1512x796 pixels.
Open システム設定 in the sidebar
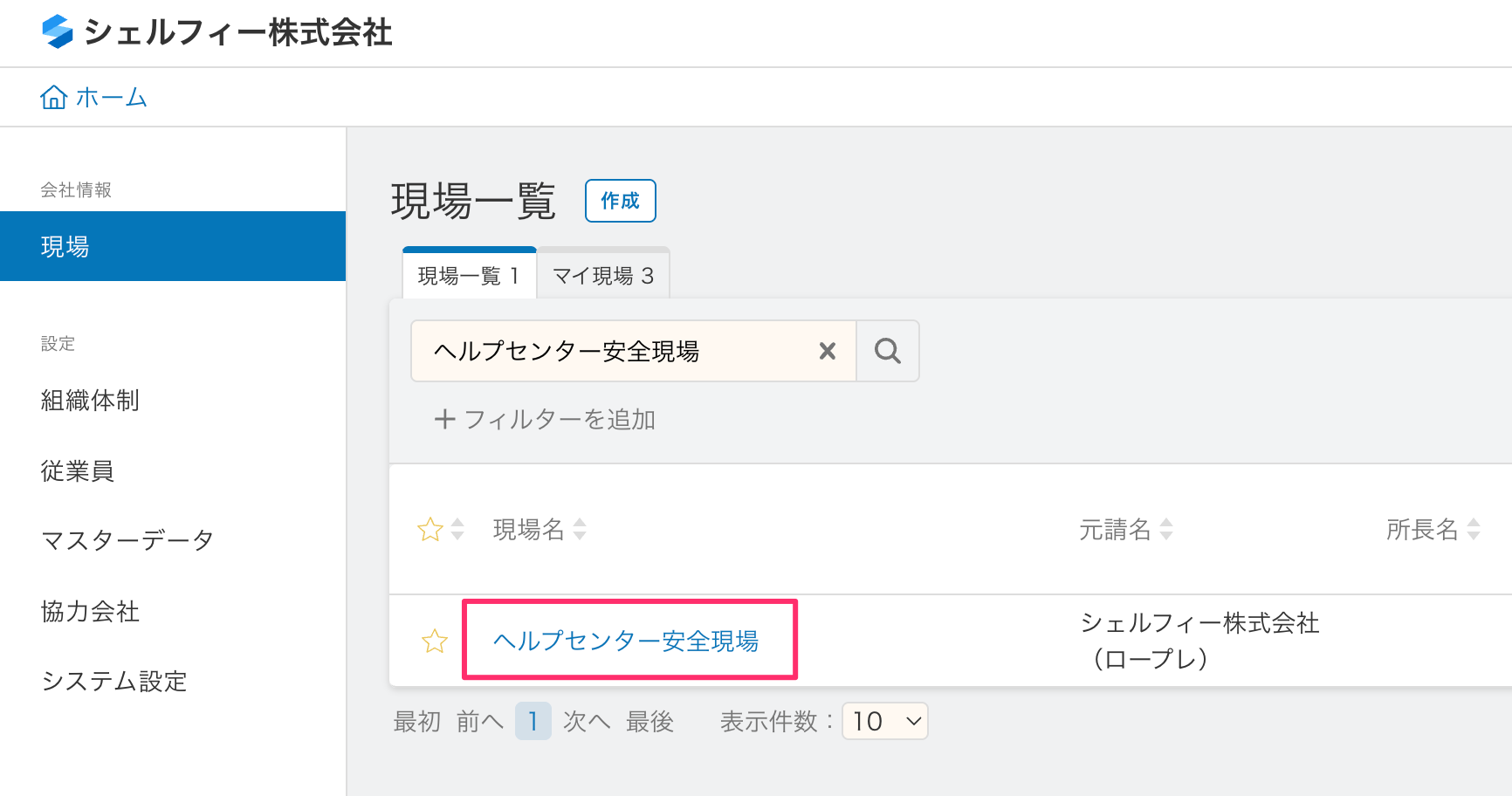point(114,682)
